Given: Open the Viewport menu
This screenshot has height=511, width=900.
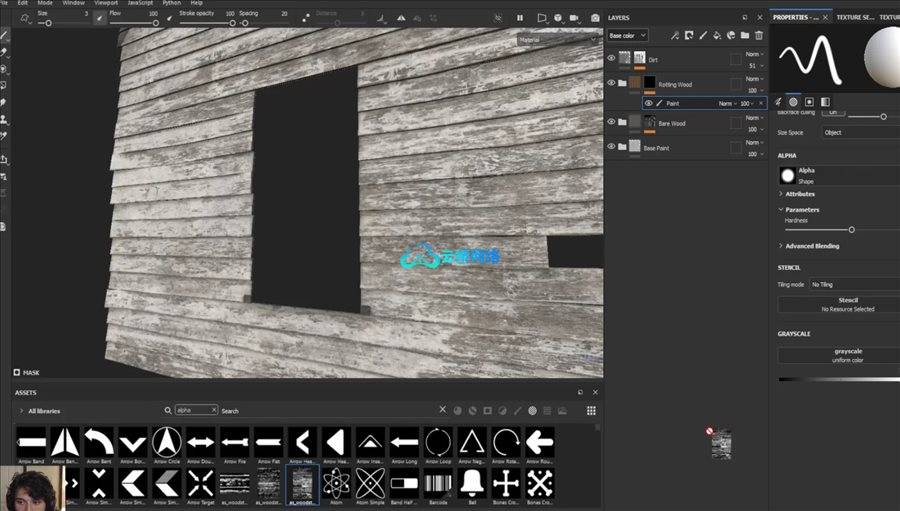Looking at the screenshot, I should point(106,3).
